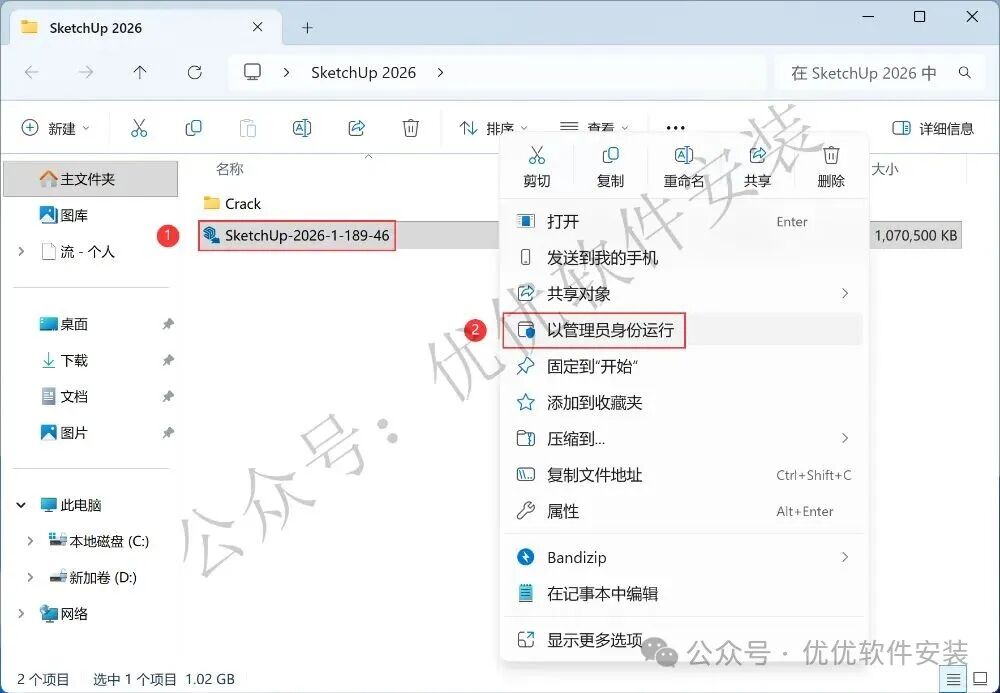The height and width of the screenshot is (693, 1000).
Task: Open the 新建 dropdown
Action: pos(55,128)
